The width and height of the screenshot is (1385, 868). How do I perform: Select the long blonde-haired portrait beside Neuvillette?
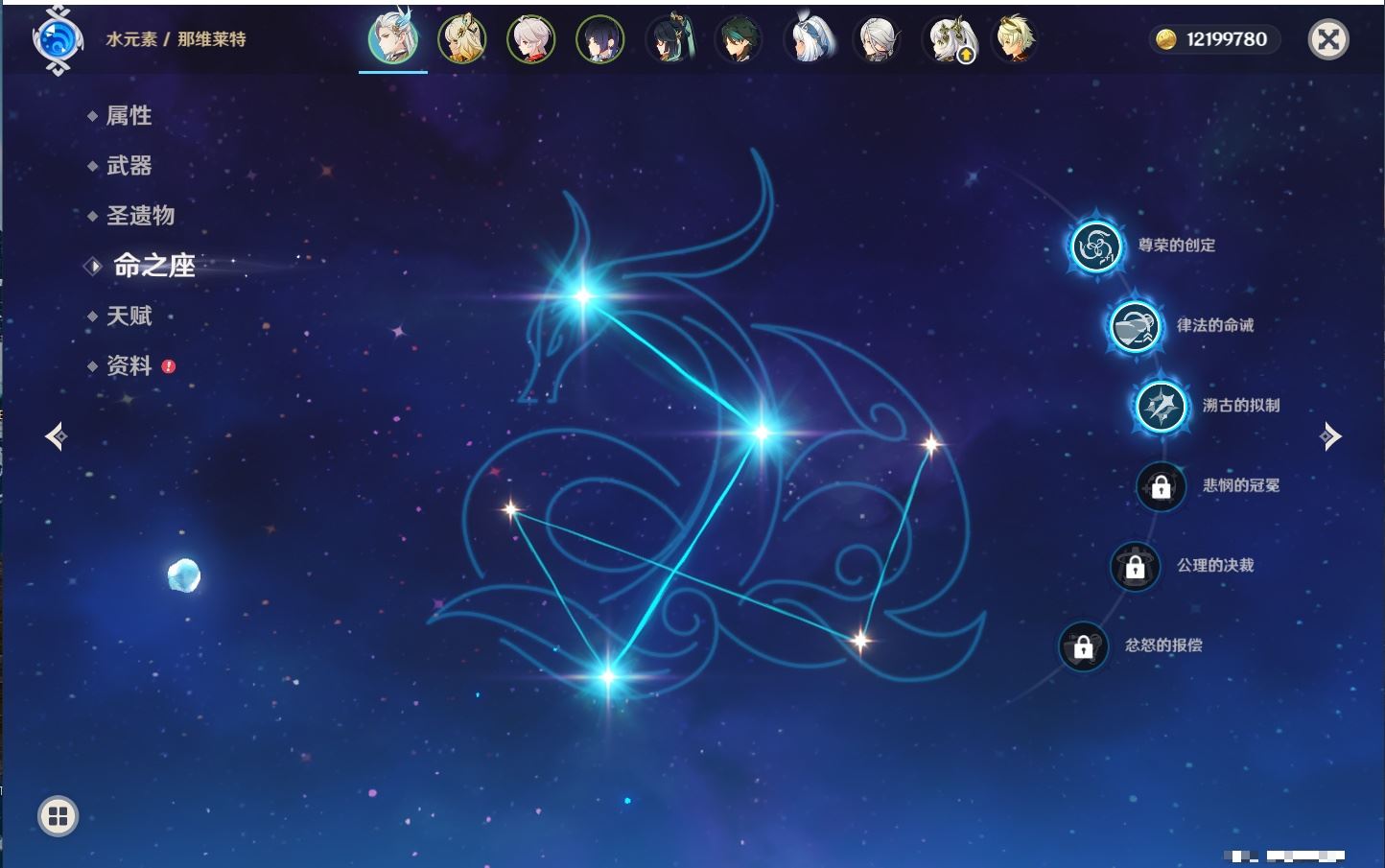[462, 39]
